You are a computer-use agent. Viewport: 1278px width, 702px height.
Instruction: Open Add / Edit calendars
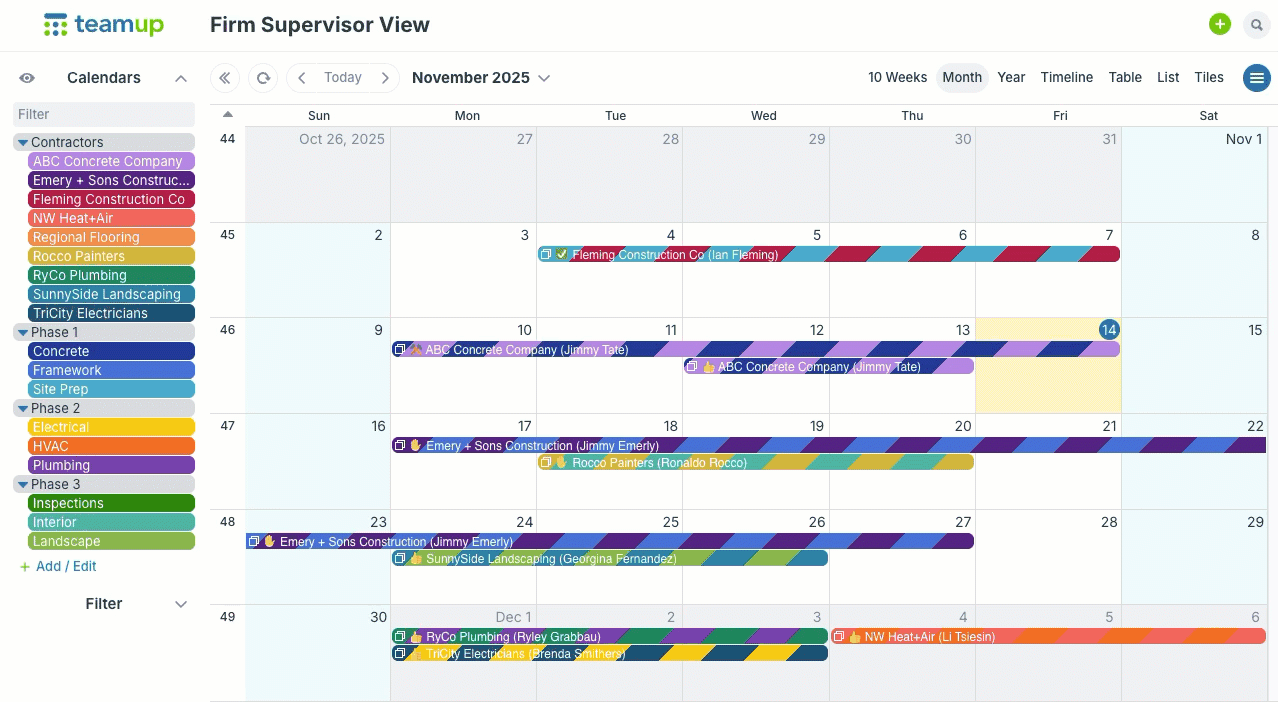pyautogui.click(x=58, y=566)
